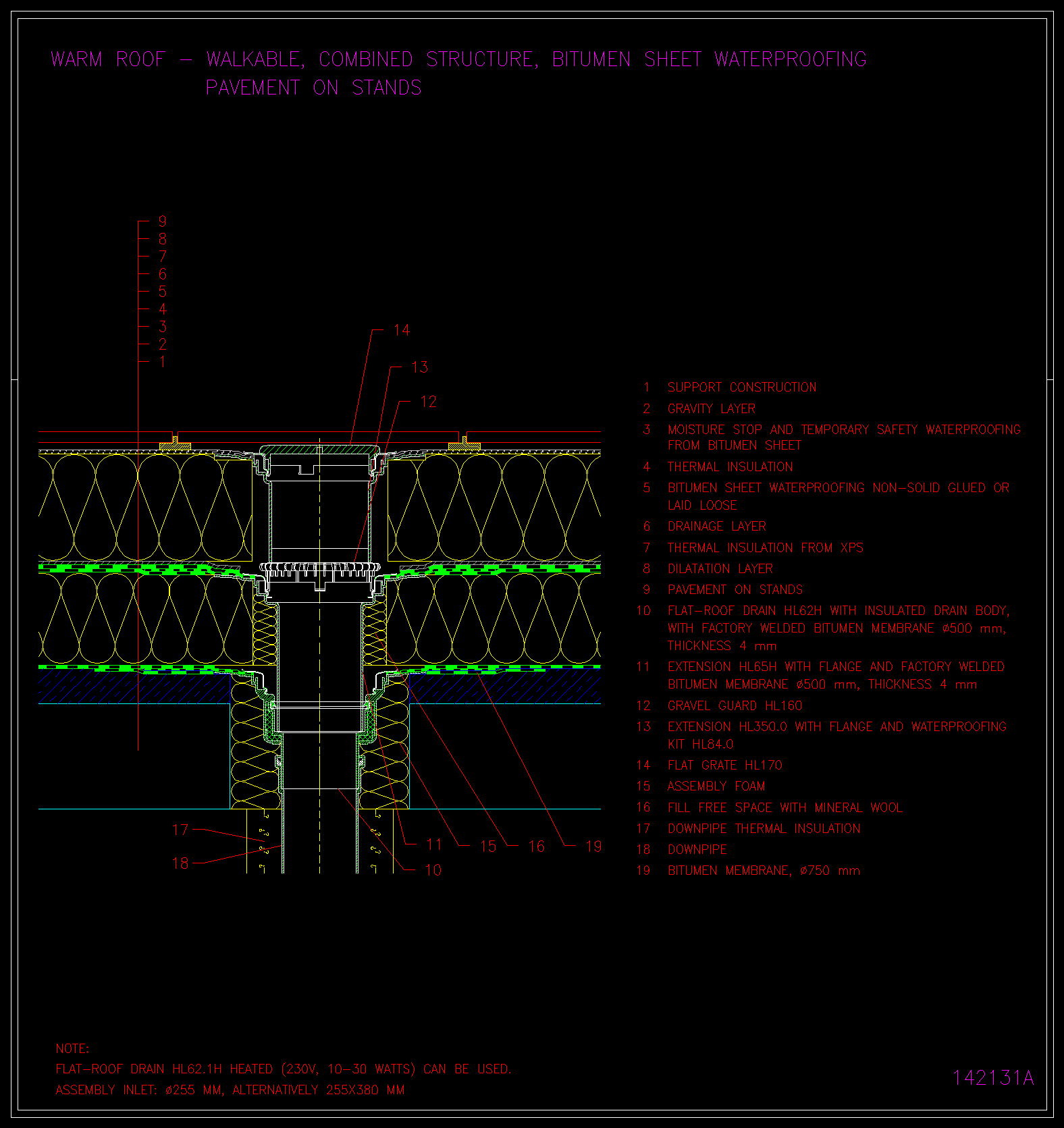
Task: Click layer callout number 8 on vertical leader
Action: pyautogui.click(x=162, y=239)
